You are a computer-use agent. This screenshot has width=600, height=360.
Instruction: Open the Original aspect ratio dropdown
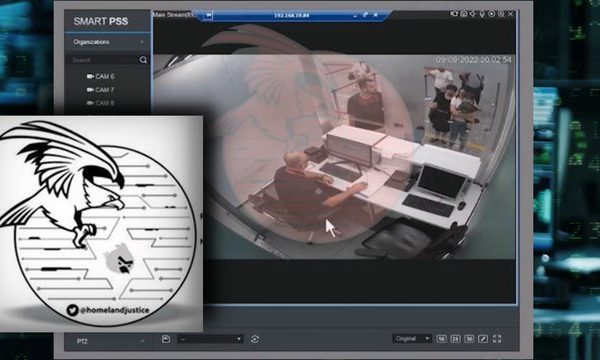tap(412, 339)
